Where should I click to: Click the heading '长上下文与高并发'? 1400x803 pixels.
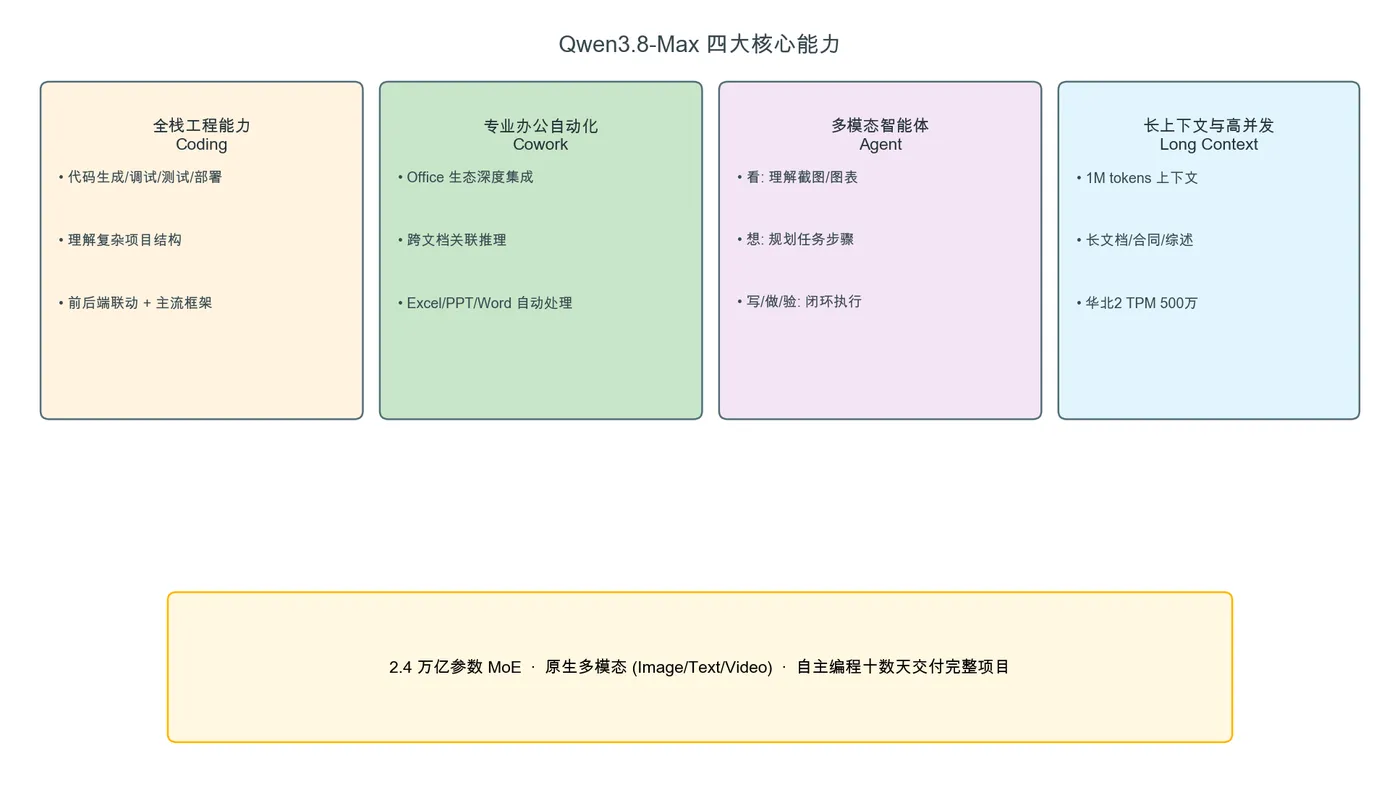point(1209,125)
